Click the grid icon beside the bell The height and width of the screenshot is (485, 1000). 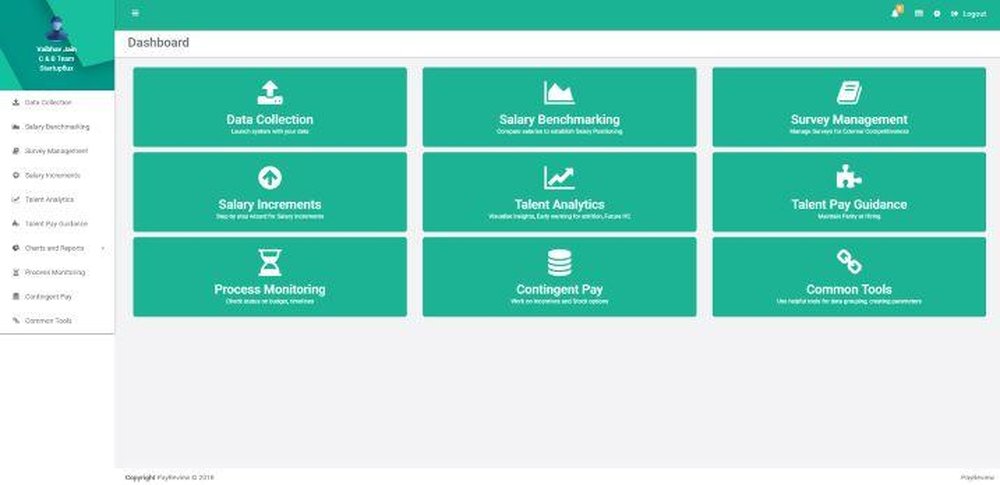tap(918, 13)
